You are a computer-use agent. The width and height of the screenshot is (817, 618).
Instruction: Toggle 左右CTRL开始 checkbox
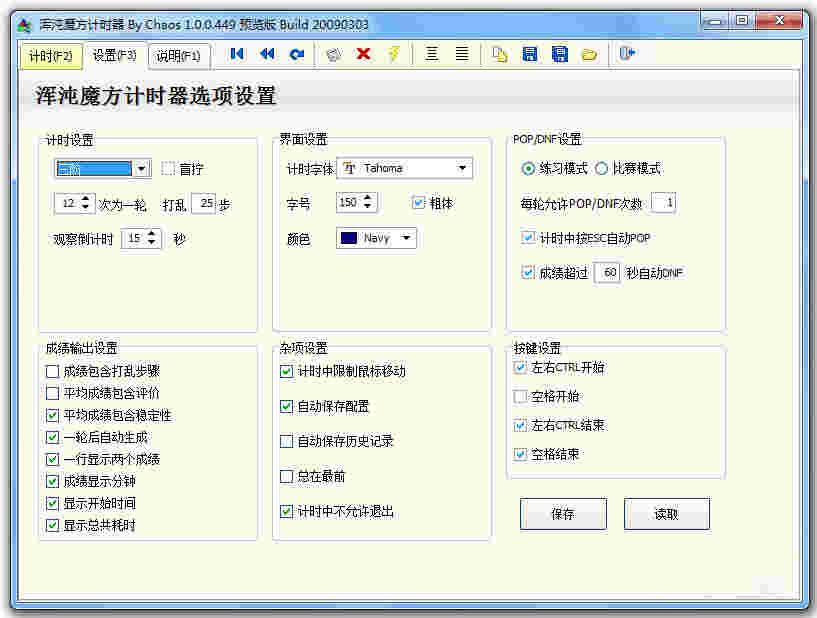520,367
